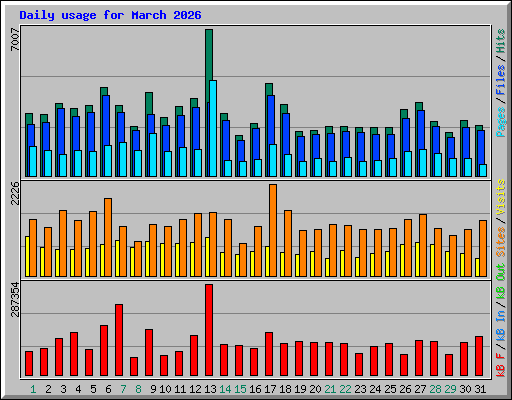Select day label 31 on the axis
Viewport: 512px width, 400px height.
pos(480,389)
